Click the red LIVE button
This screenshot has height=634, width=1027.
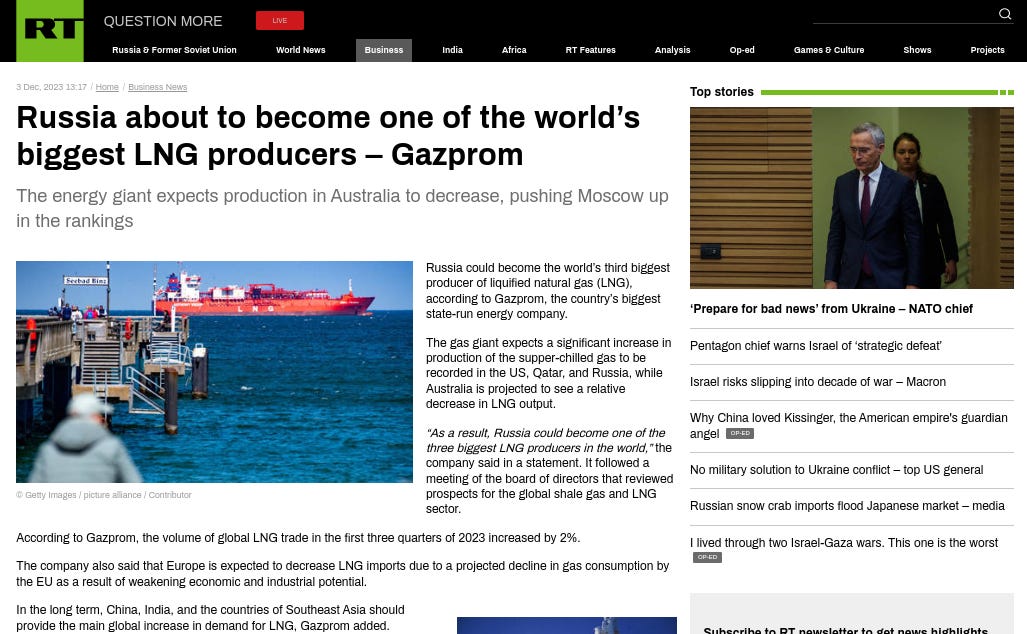[280, 20]
